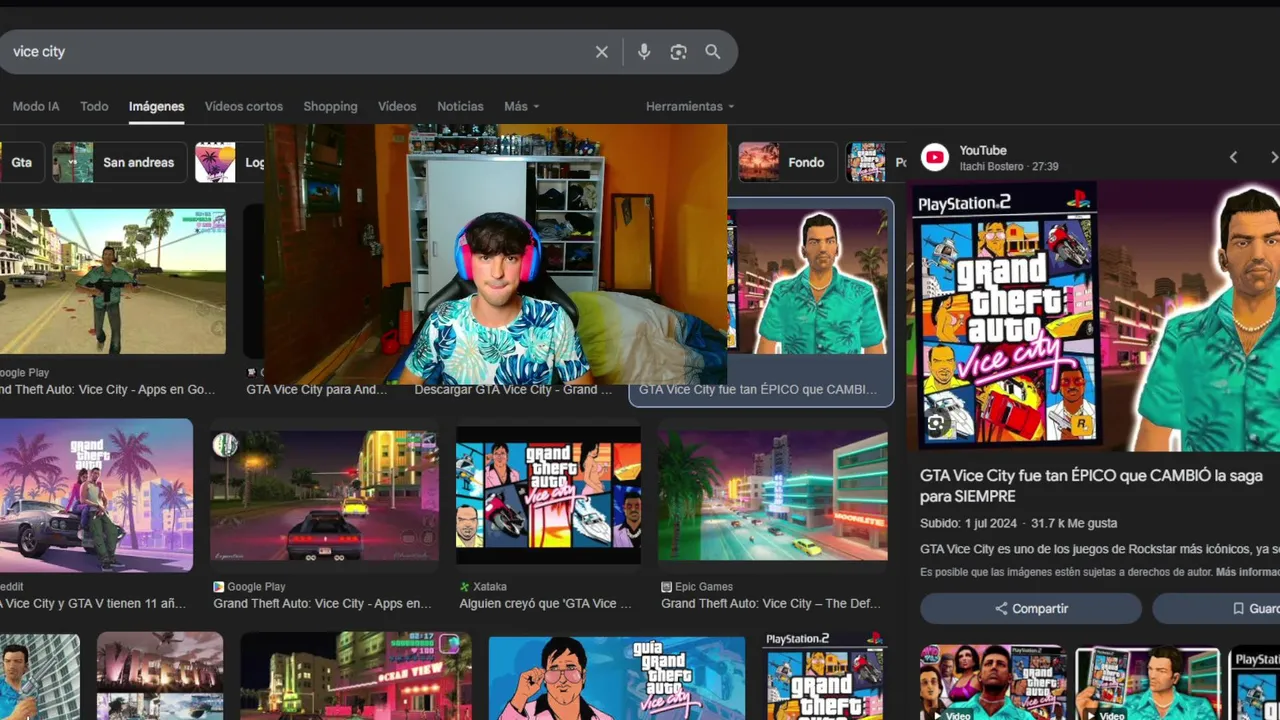The width and height of the screenshot is (1280, 720).
Task: Click caption "GTA Vice City para And..."
Action: [317, 389]
